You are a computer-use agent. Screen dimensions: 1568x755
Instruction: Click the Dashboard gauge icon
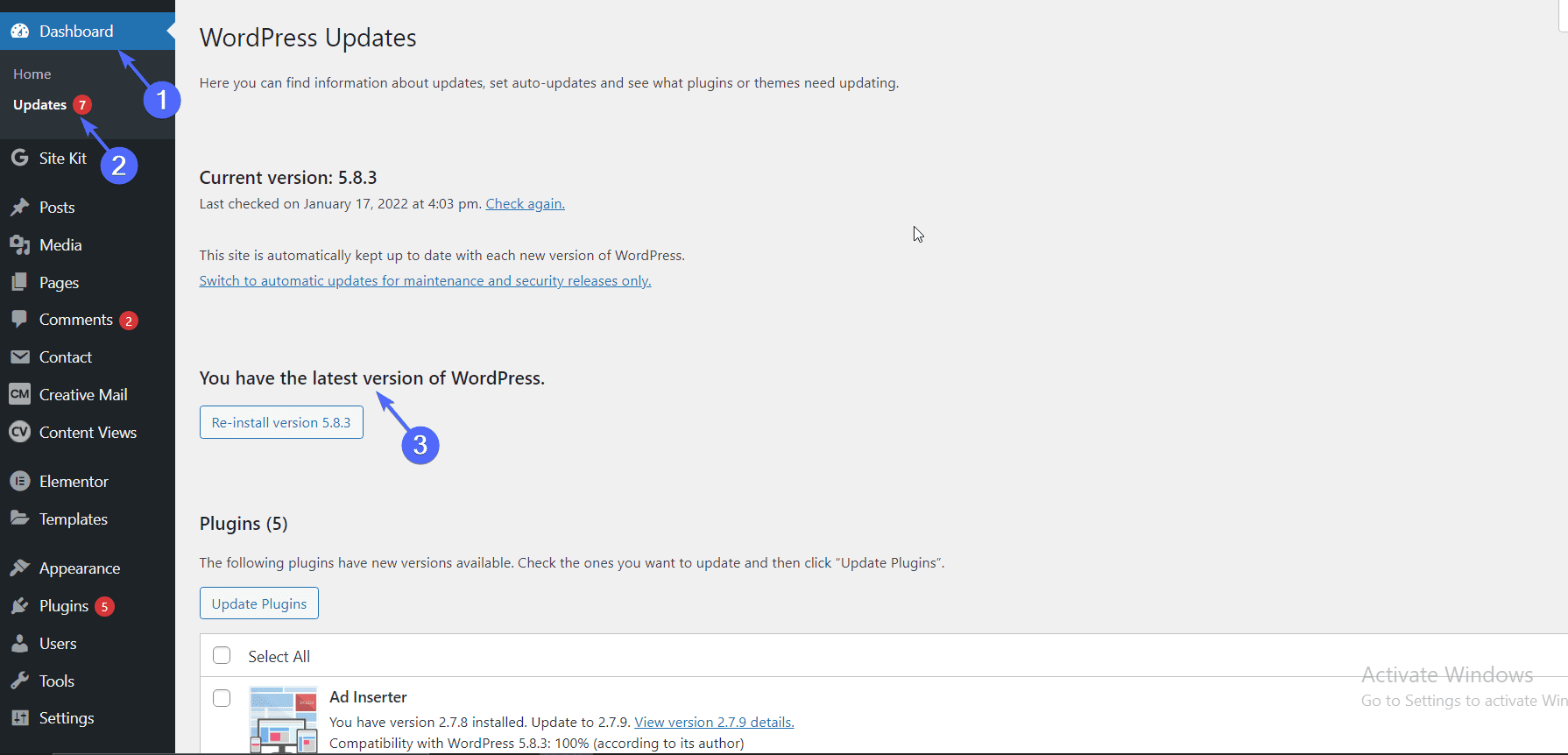[x=19, y=32]
